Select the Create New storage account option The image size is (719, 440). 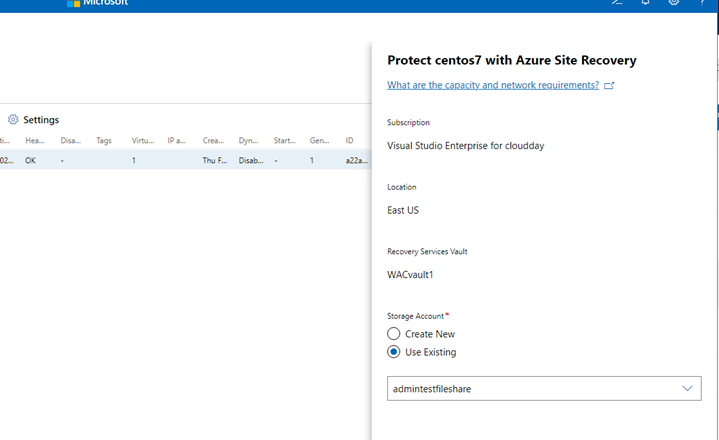(393, 334)
